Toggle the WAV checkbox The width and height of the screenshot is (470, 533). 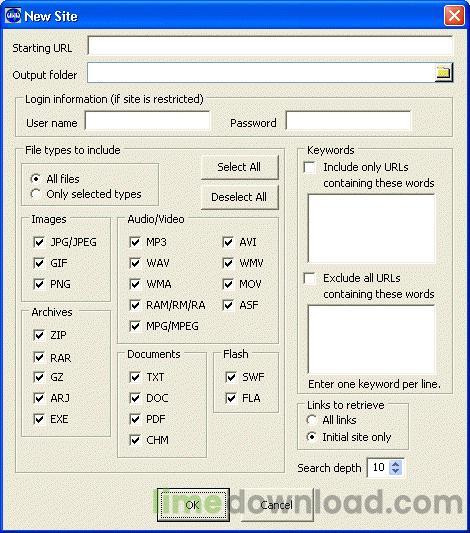[135, 263]
